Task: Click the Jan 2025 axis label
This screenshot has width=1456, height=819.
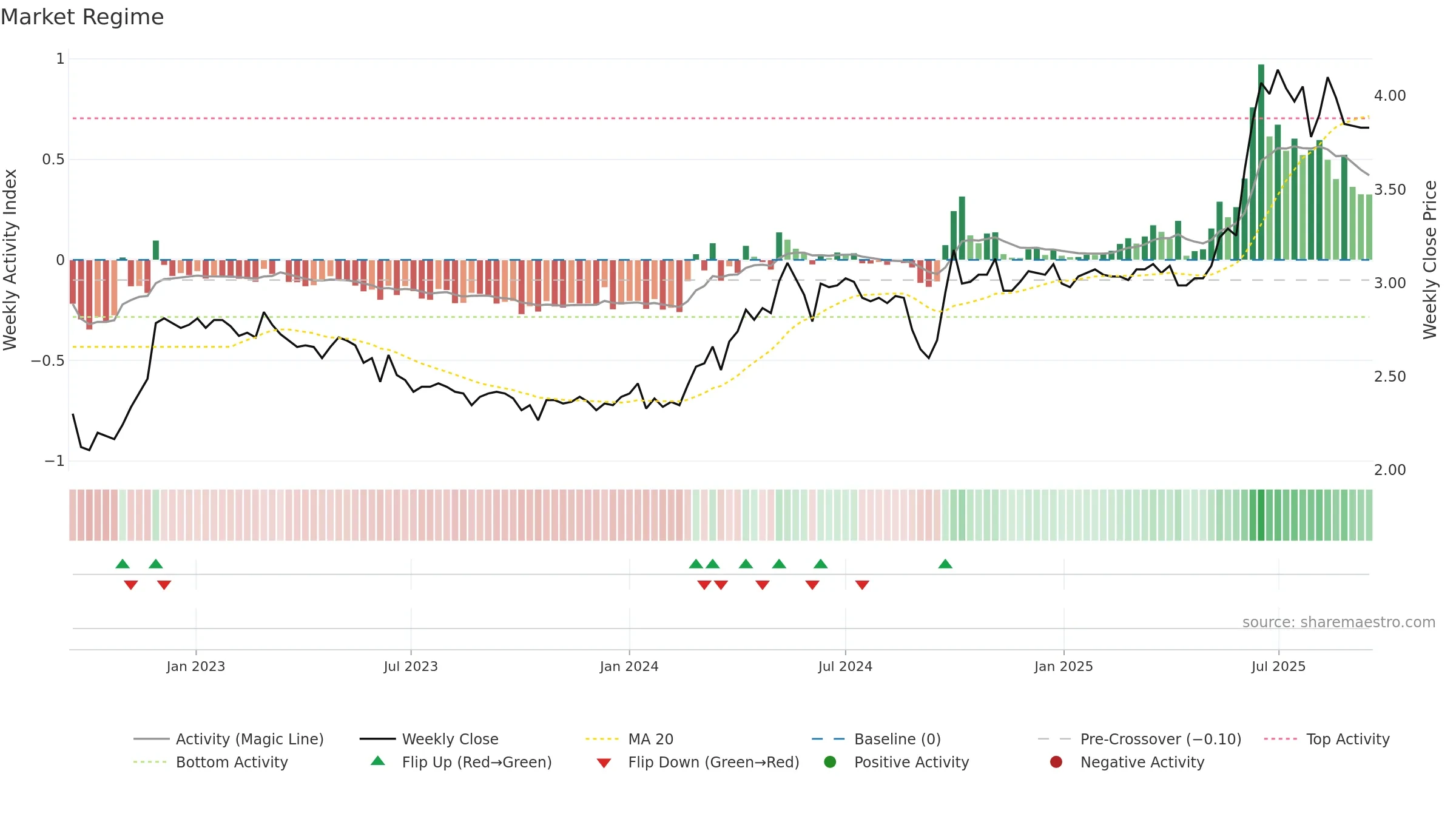Action: (1063, 666)
